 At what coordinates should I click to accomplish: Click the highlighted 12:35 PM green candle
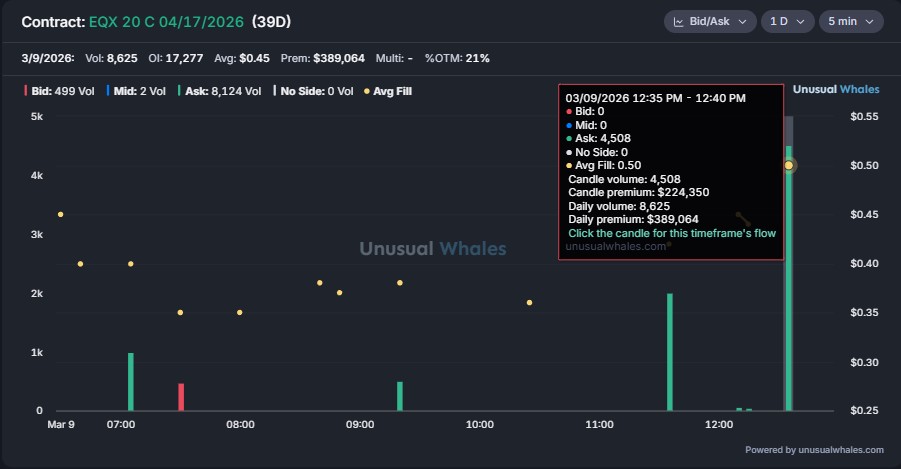(x=789, y=278)
